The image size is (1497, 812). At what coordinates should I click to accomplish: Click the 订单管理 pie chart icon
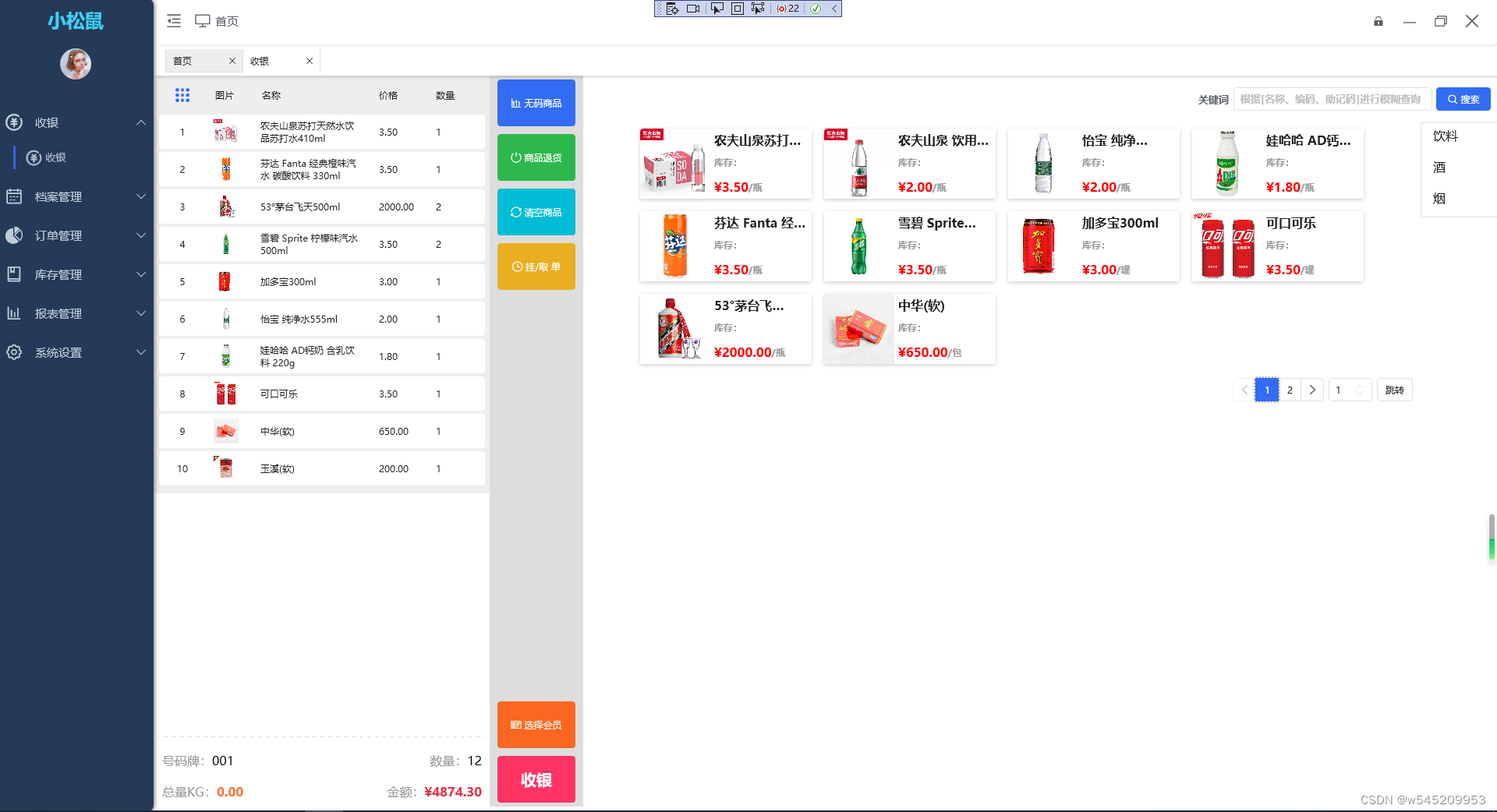click(14, 235)
